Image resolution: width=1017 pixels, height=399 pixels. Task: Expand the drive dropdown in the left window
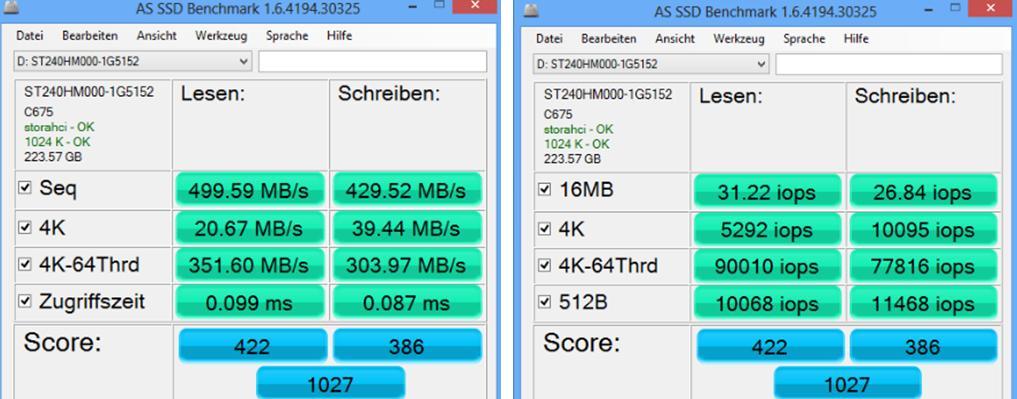pyautogui.click(x=244, y=62)
